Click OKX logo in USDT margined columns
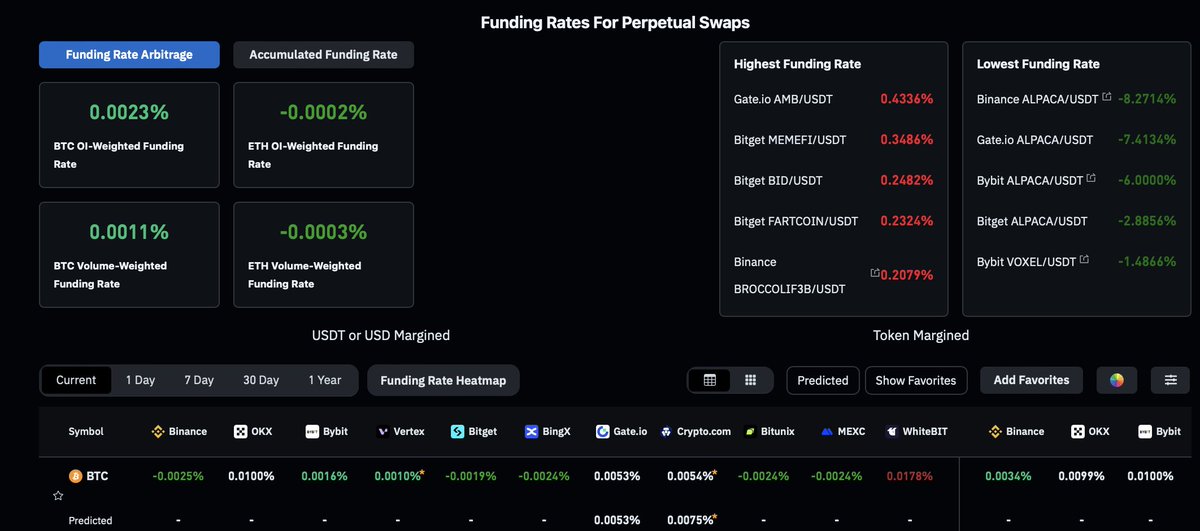1200x531 pixels. [x=240, y=432]
